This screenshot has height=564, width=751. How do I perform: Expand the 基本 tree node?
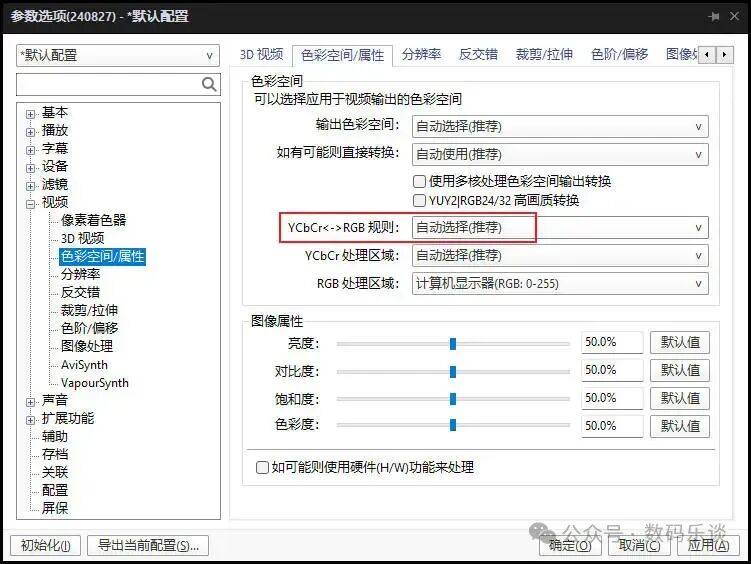tap(31, 114)
